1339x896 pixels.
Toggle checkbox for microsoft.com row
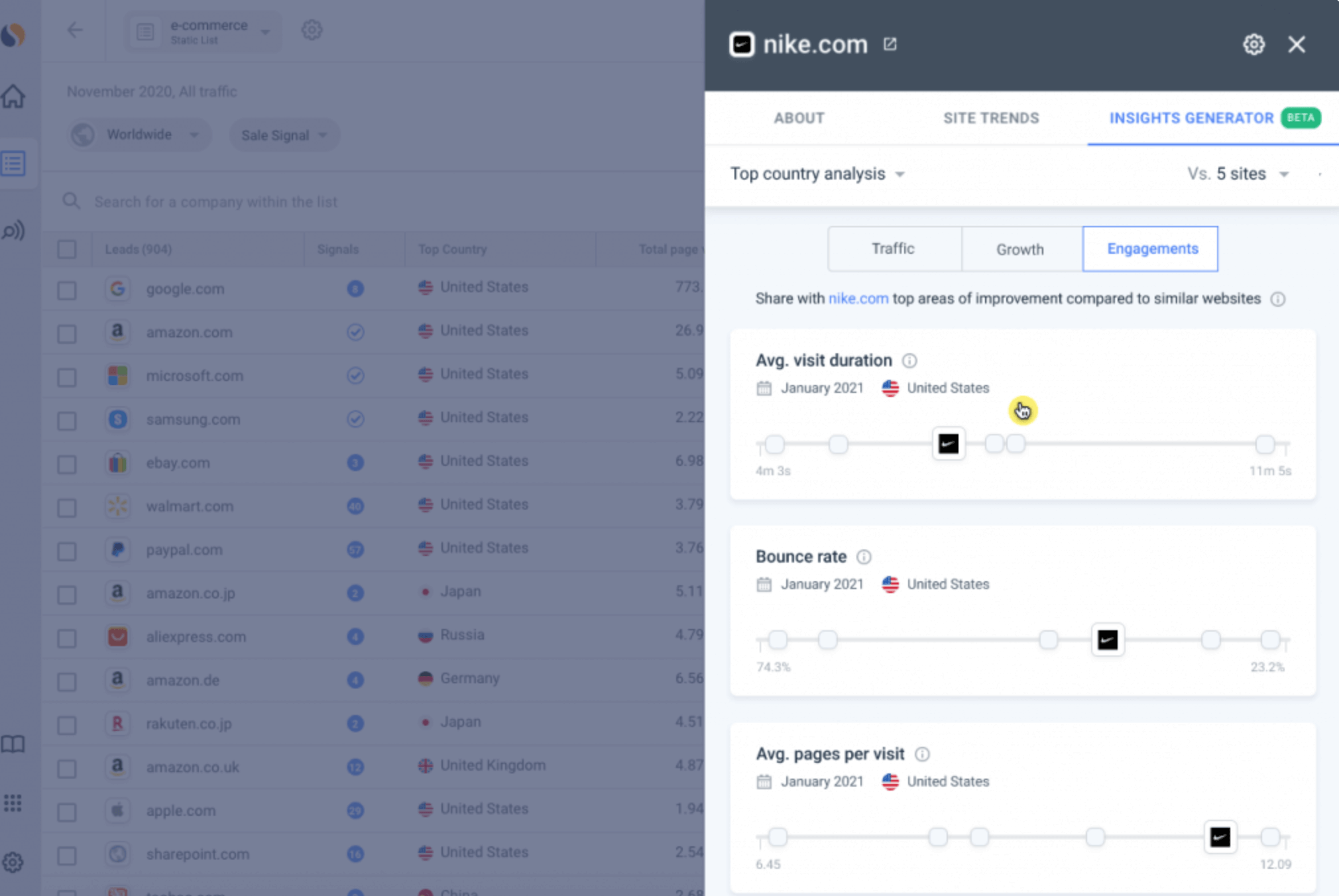coord(67,376)
